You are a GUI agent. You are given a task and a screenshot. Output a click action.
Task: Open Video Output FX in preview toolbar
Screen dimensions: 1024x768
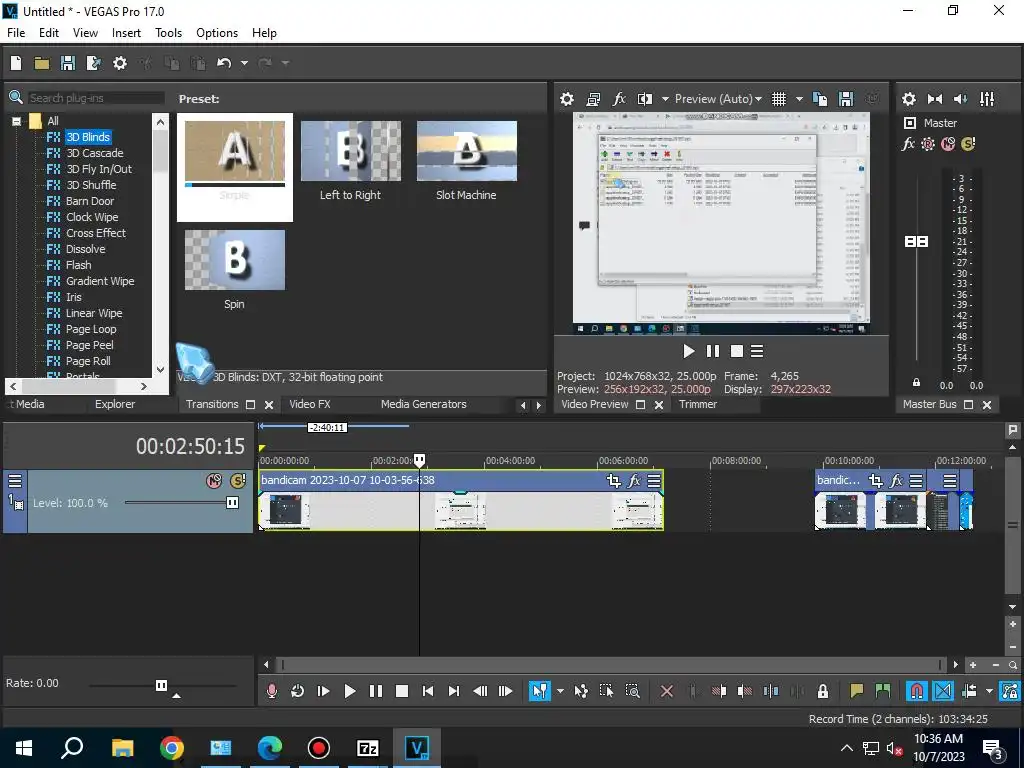[x=619, y=99]
